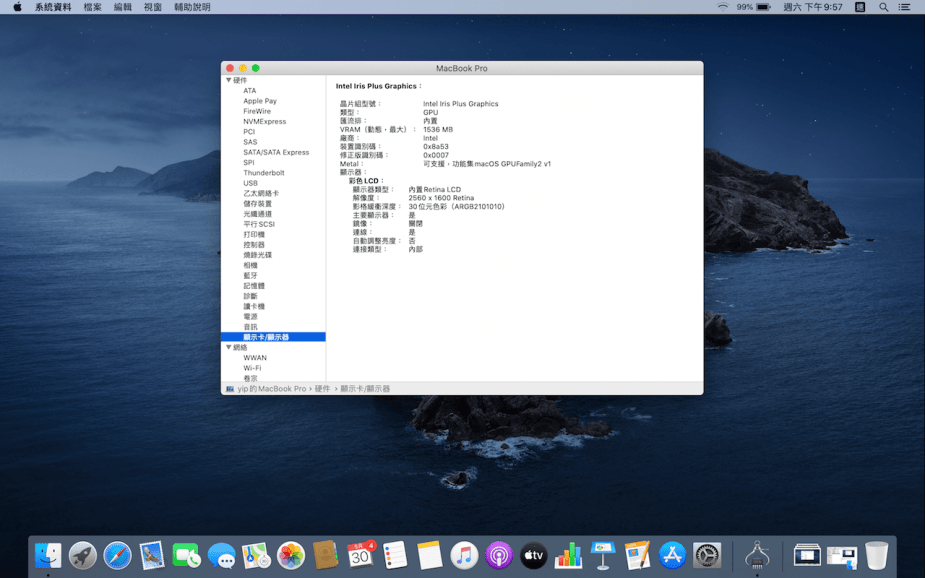This screenshot has width=925, height=578.
Task: Click the input method icon in menu bar
Action: (860, 7)
